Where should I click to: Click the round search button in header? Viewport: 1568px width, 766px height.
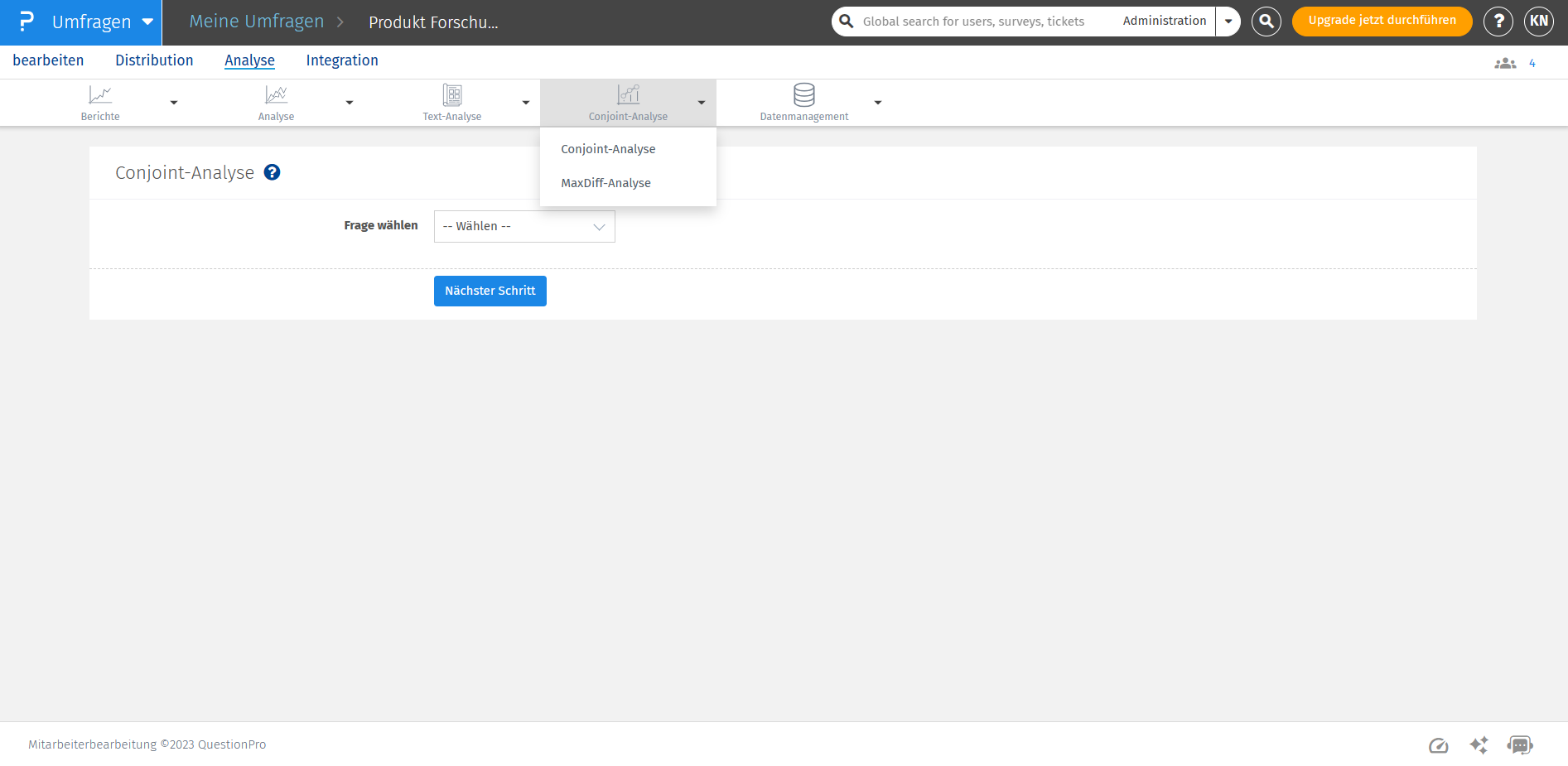pyautogui.click(x=1266, y=22)
